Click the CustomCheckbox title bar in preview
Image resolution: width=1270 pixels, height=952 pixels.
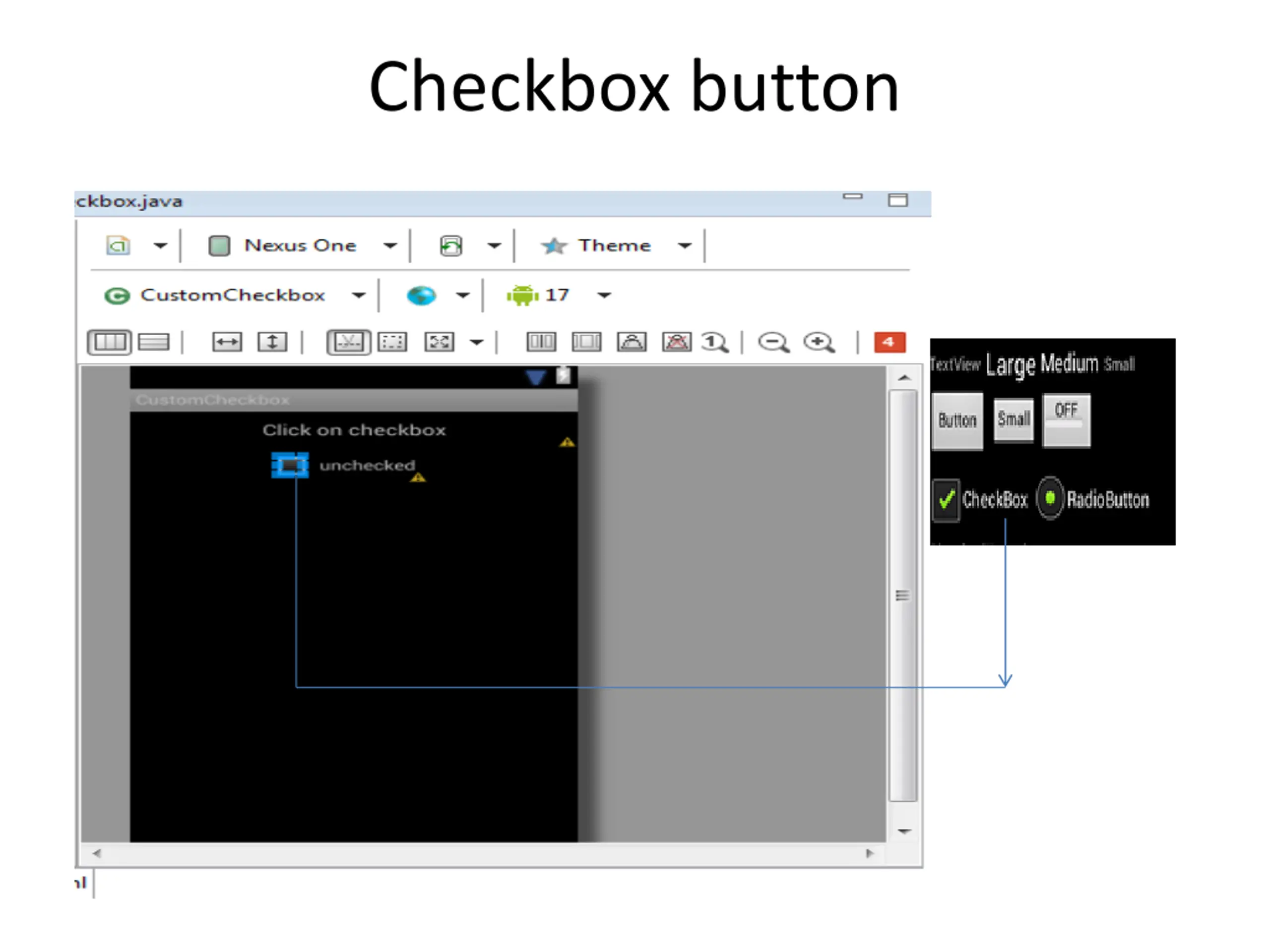pyautogui.click(x=354, y=400)
